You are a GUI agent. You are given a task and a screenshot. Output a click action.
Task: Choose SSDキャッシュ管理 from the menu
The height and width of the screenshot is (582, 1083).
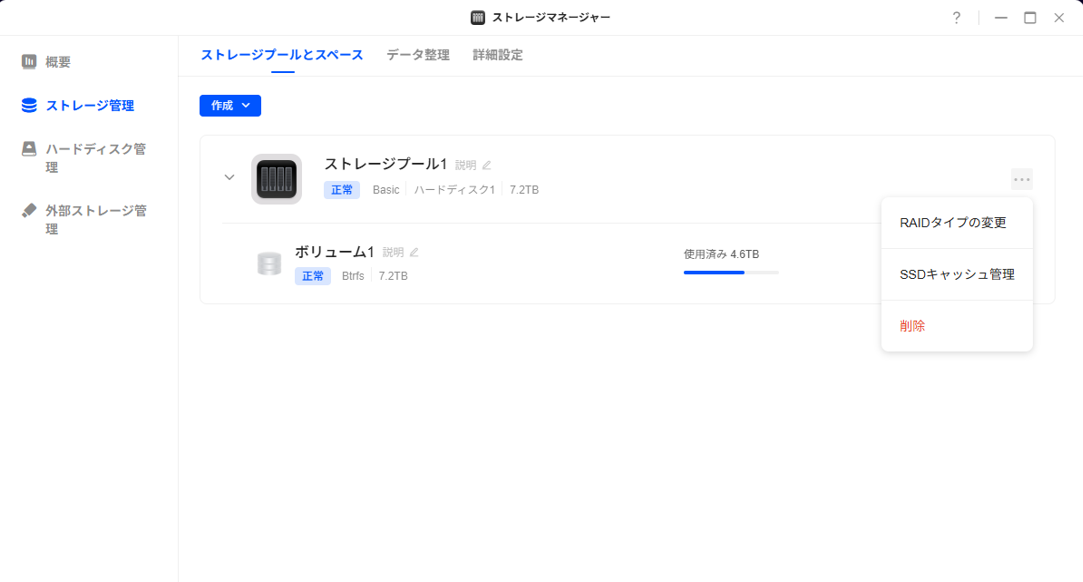click(957, 275)
